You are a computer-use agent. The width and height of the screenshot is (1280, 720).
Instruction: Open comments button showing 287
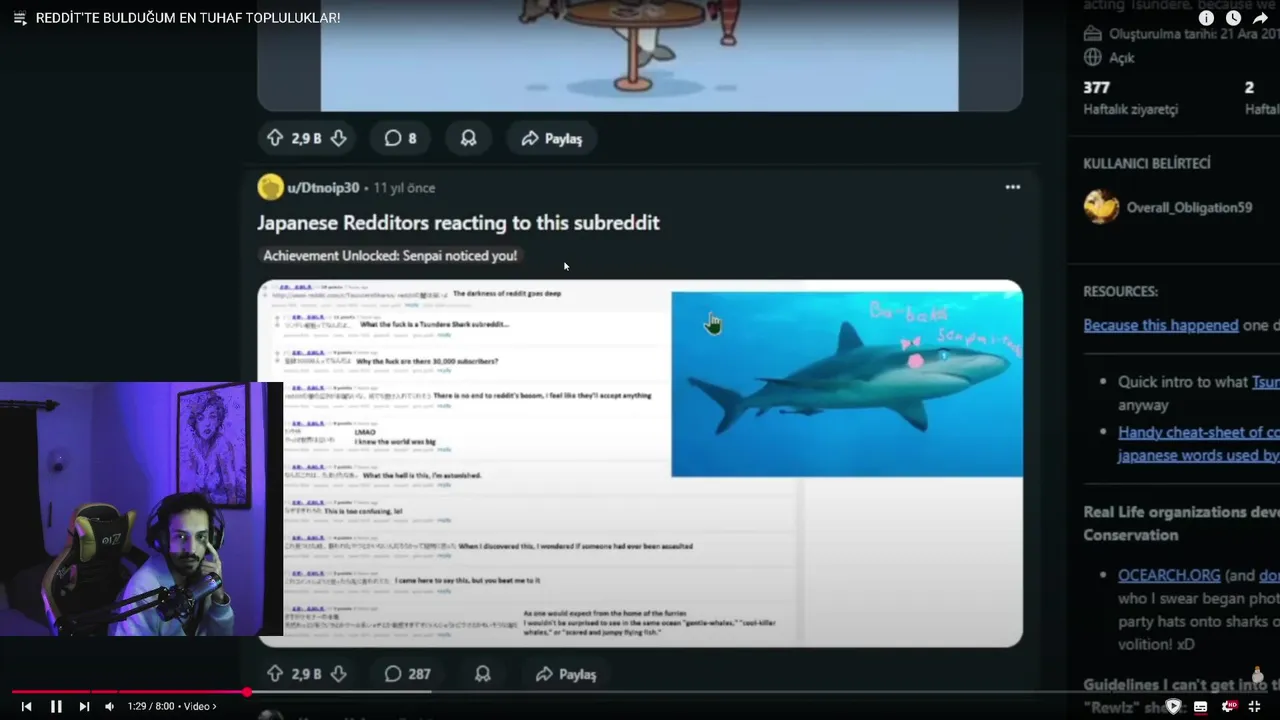[407, 674]
